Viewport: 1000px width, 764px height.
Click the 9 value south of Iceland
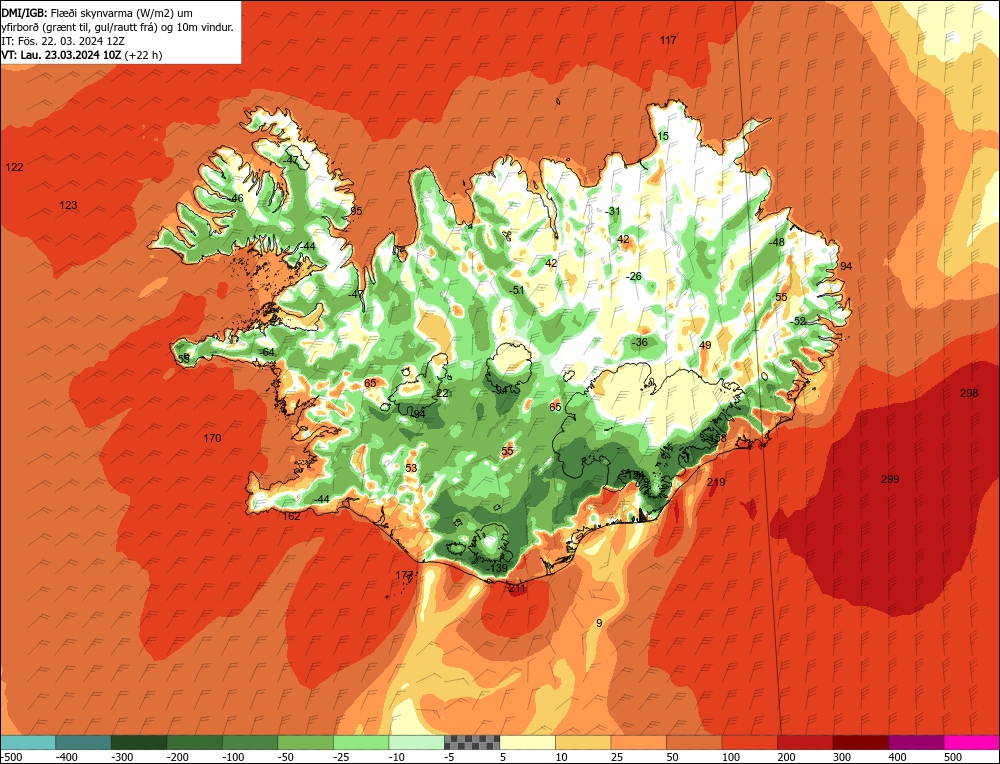point(599,623)
